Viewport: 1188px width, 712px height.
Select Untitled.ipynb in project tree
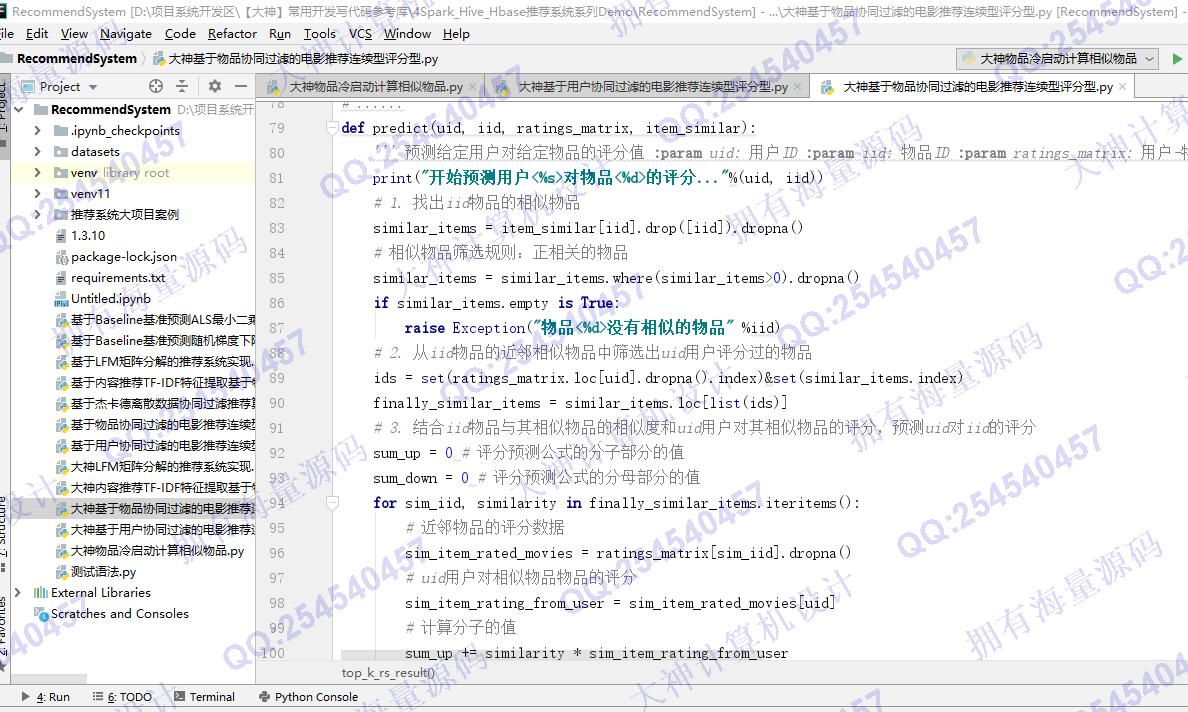tap(111, 298)
